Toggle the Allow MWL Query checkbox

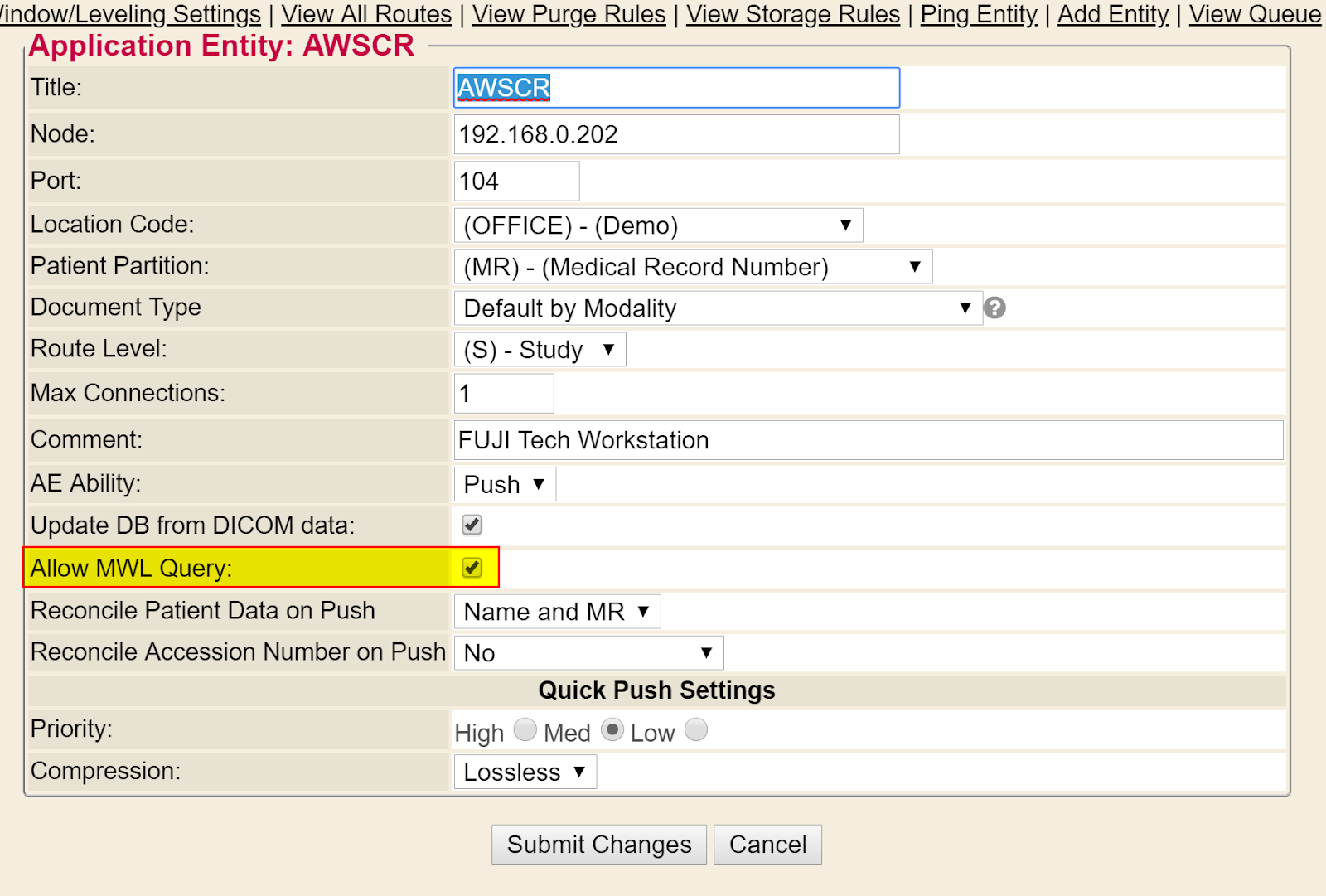(x=472, y=568)
